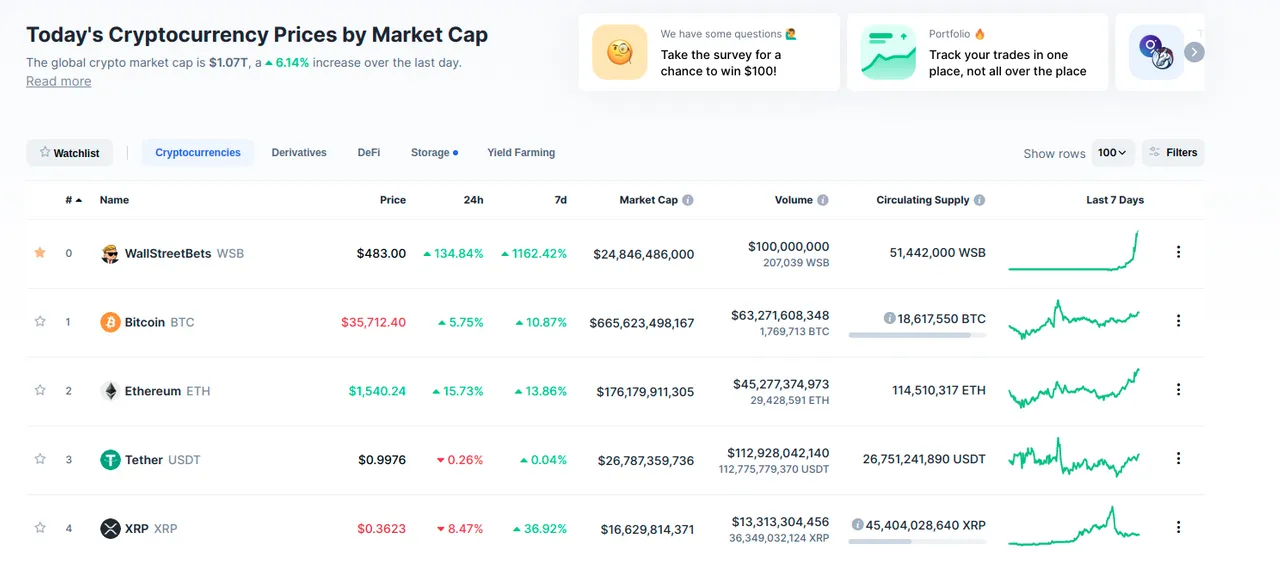The height and width of the screenshot is (563, 1280).
Task: Click Tether volume $112,928,042,140
Action: pyautogui.click(x=780, y=453)
